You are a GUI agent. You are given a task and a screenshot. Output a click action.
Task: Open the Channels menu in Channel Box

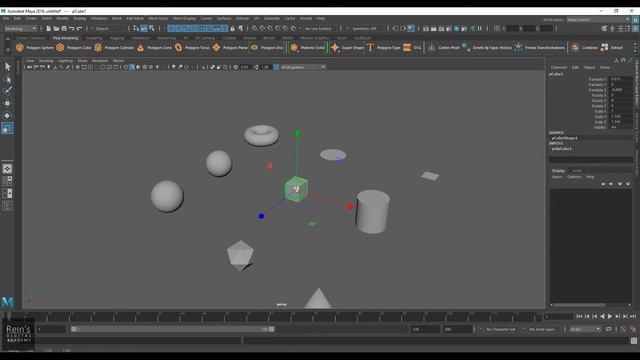point(559,67)
